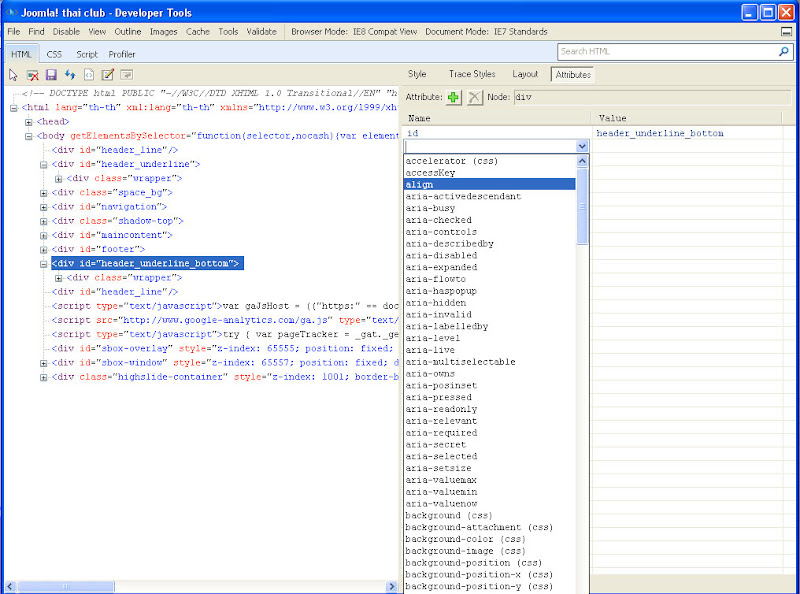Click the Developer Tools title bar icon
800x594 pixels.
[x=11, y=12]
